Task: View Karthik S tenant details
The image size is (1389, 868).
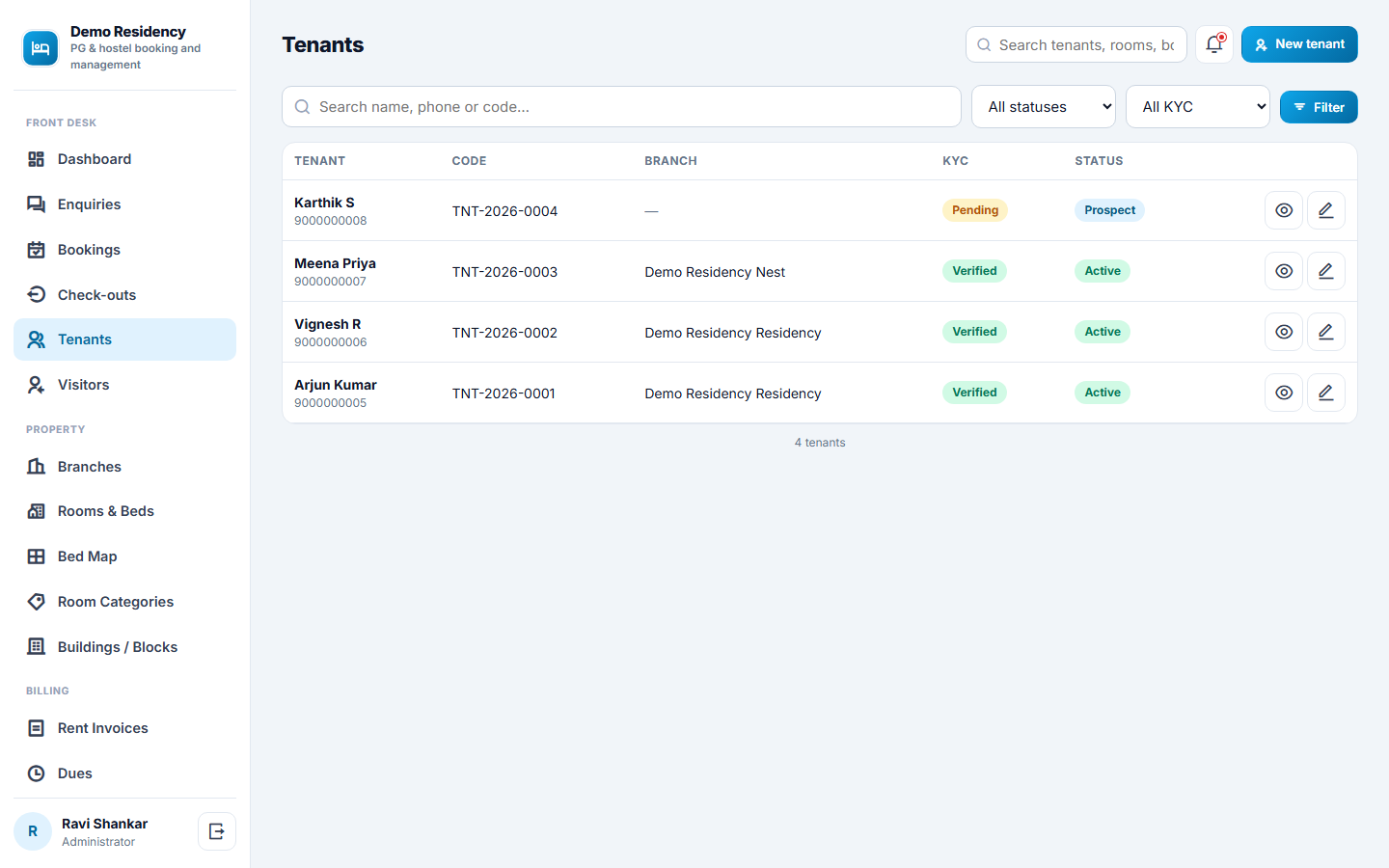Action: tap(1284, 210)
